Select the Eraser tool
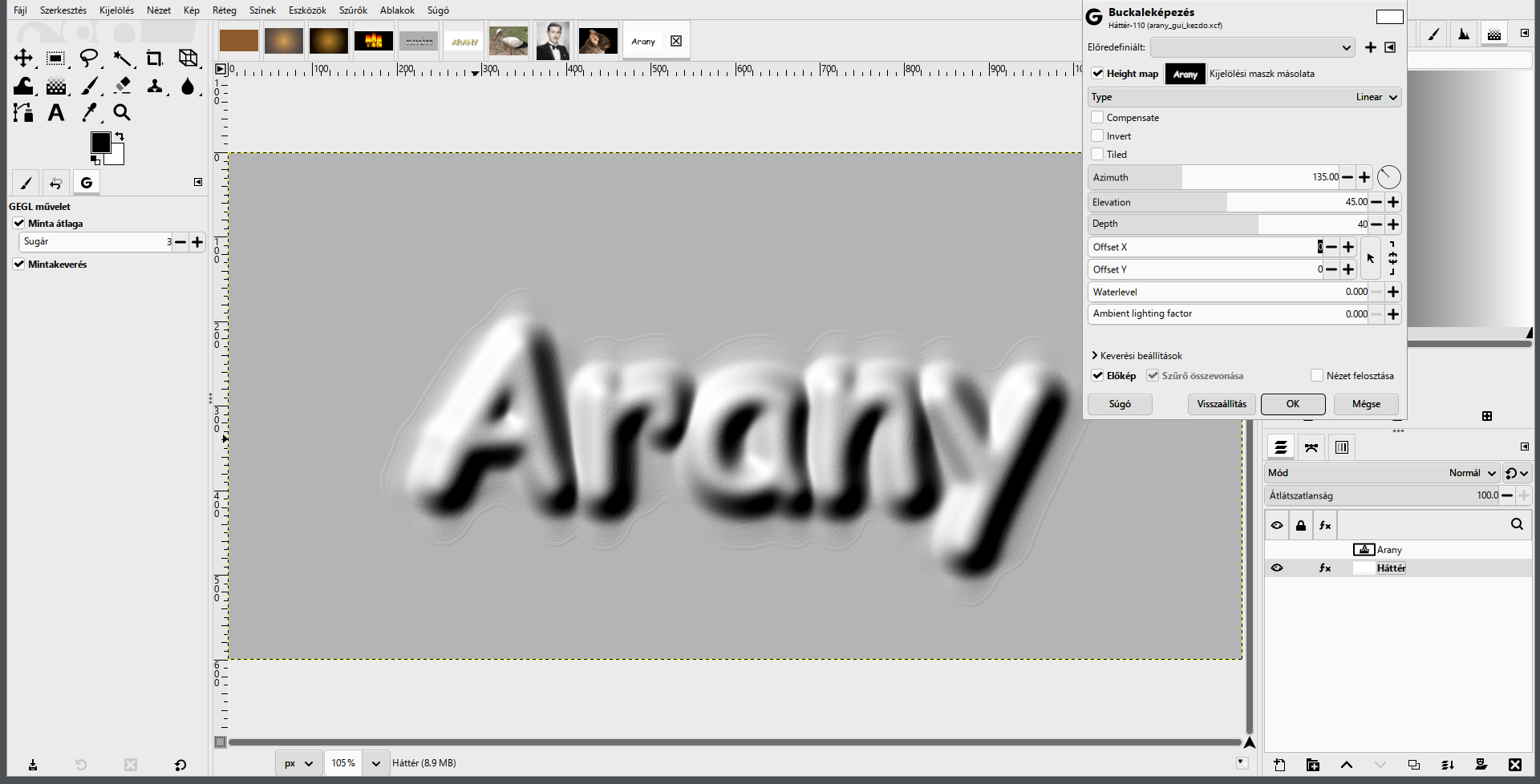1540x784 pixels. [122, 86]
